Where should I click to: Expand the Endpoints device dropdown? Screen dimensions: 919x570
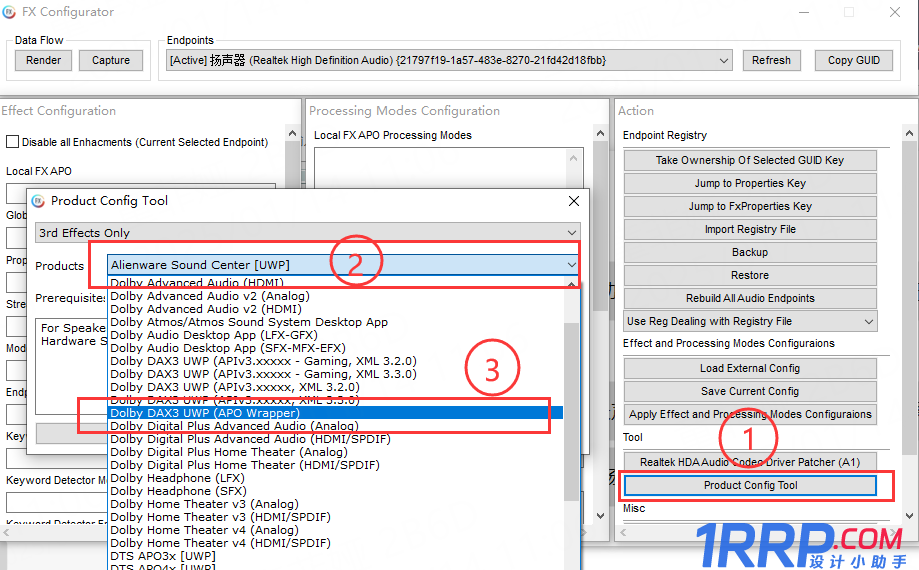724,60
